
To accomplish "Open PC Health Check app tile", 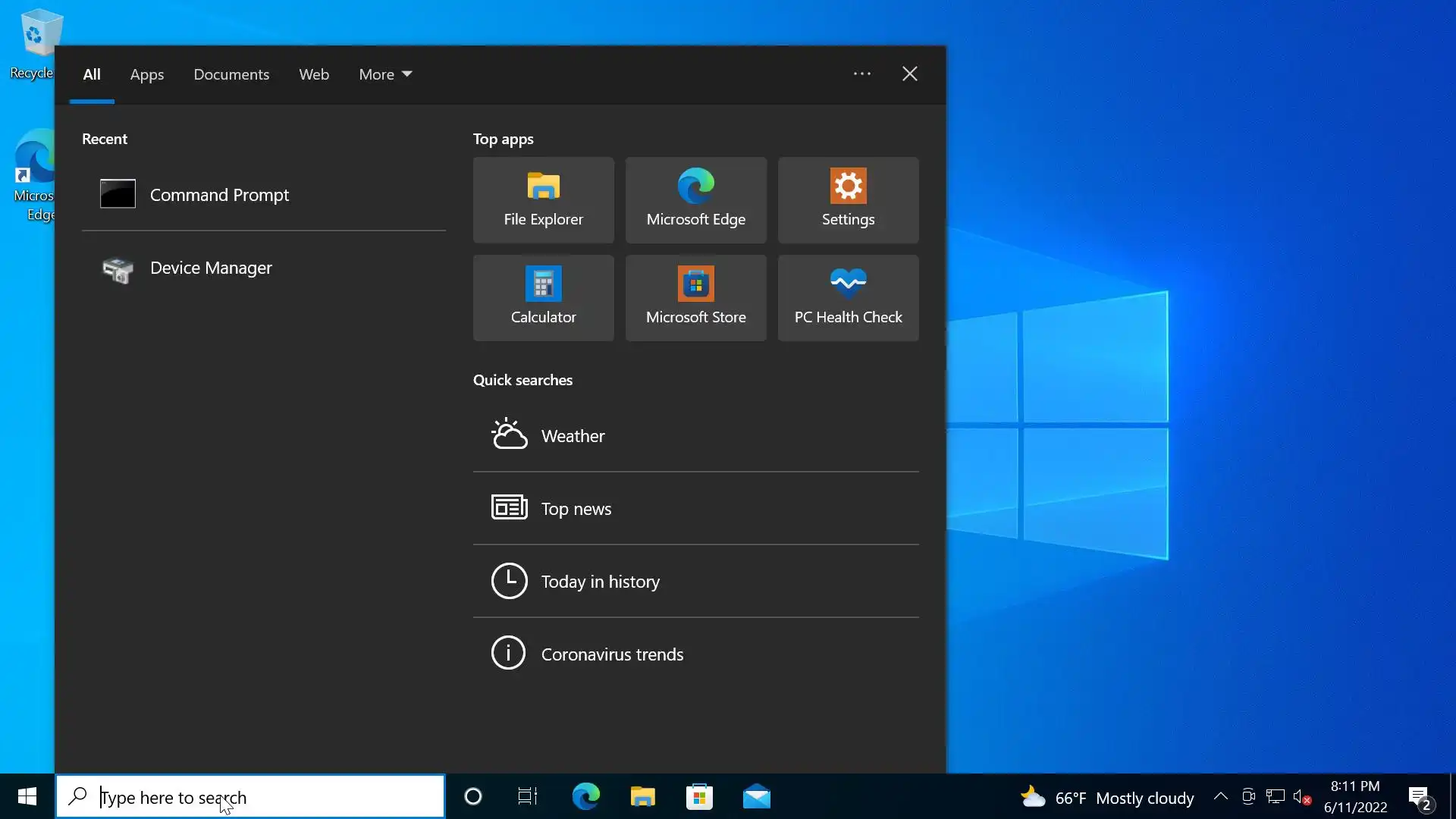I will click(848, 298).
